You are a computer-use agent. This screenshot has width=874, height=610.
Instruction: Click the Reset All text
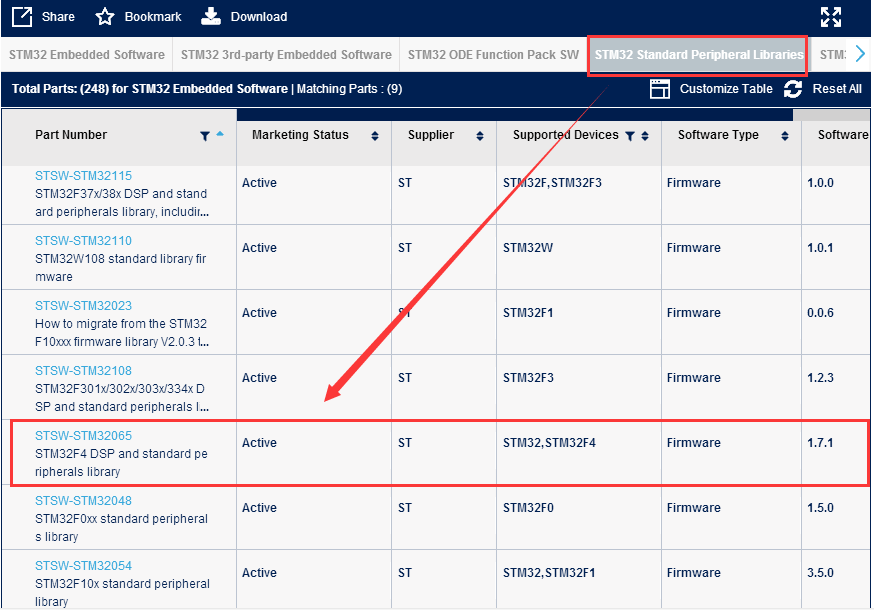tap(837, 89)
